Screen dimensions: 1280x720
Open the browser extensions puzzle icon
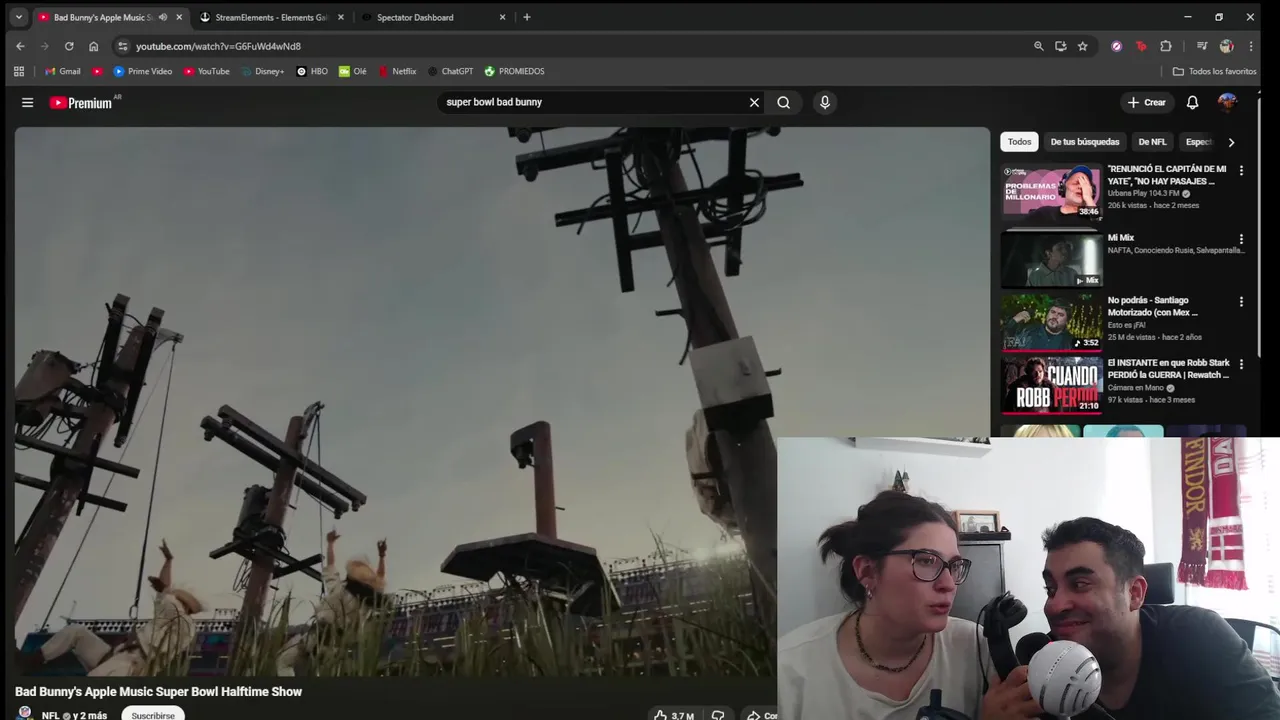pyautogui.click(x=1166, y=46)
